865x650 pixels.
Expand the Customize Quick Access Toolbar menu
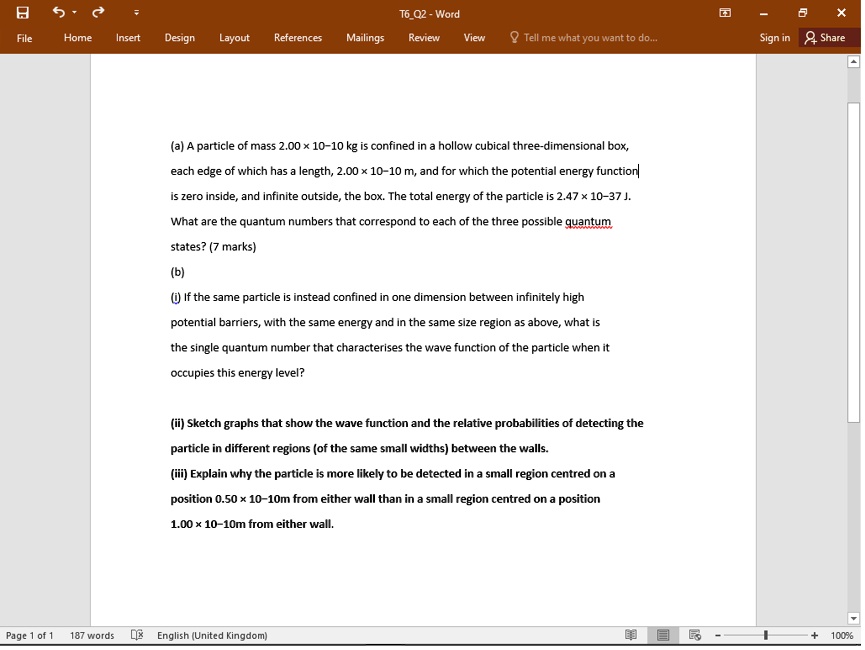pos(134,13)
